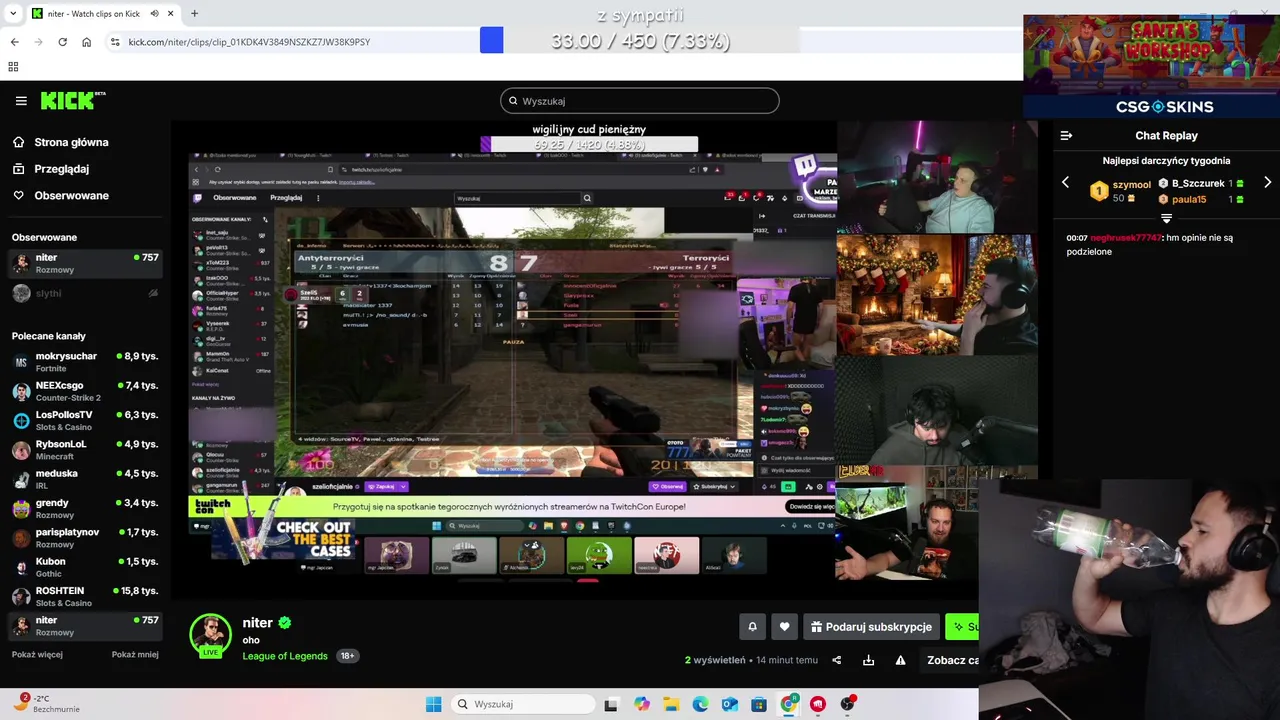Screen dimensions: 1280x720
Task: Click niter's live avatar below video
Action: click(210, 635)
